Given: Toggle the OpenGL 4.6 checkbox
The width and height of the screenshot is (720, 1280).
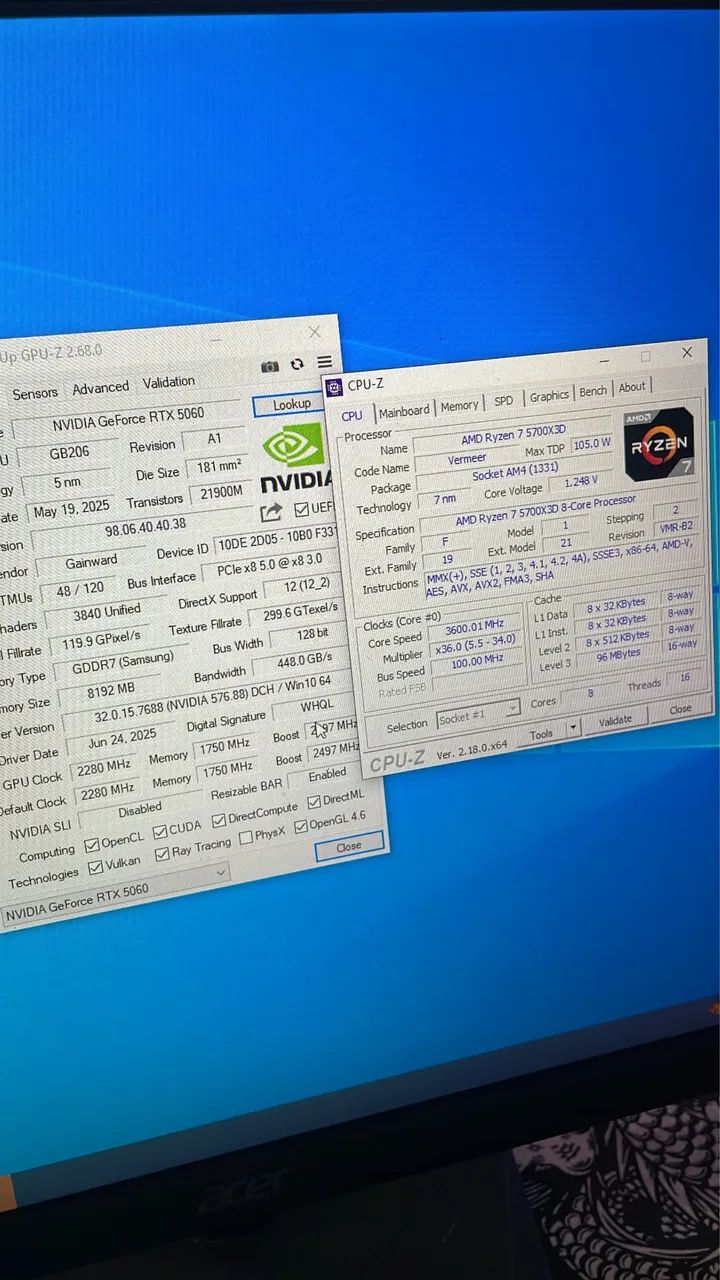Looking at the screenshot, I should tap(300, 826).
